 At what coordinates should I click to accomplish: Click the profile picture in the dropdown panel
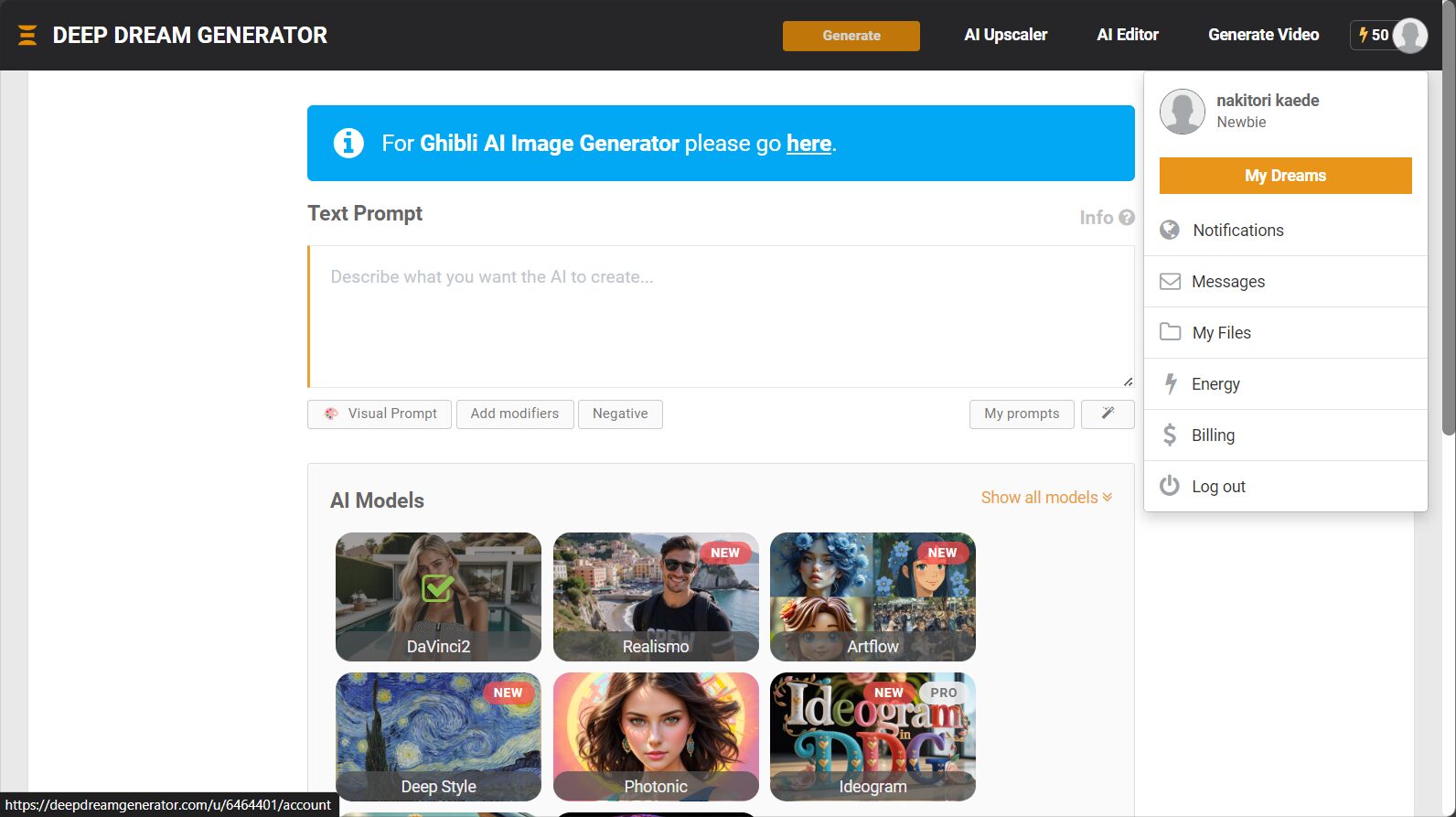(x=1183, y=112)
